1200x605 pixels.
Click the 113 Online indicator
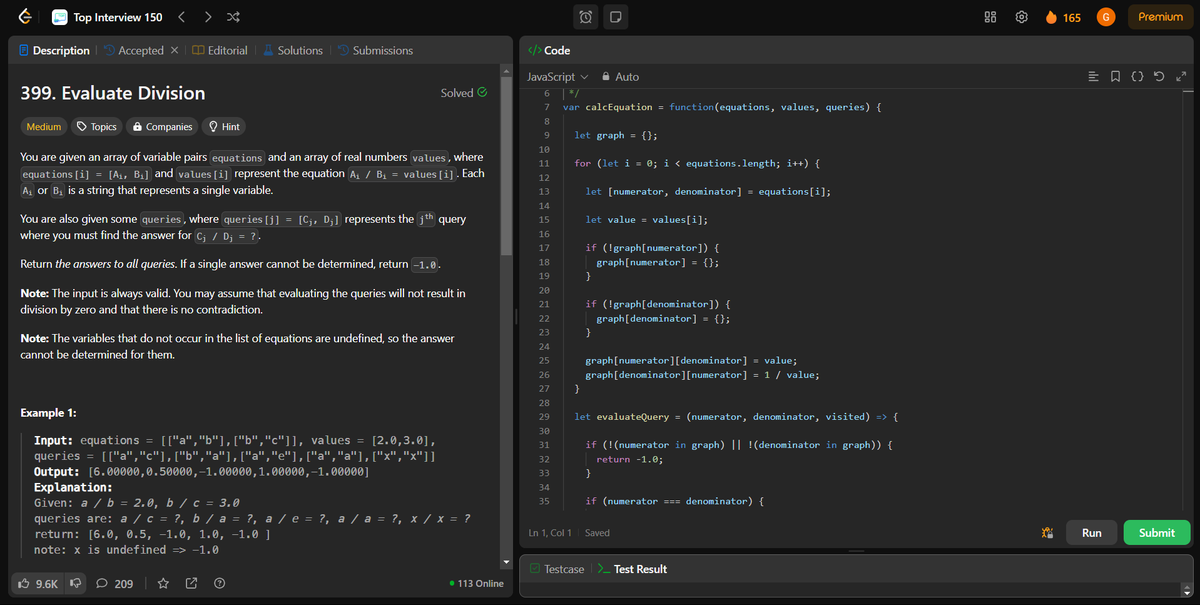(x=477, y=583)
